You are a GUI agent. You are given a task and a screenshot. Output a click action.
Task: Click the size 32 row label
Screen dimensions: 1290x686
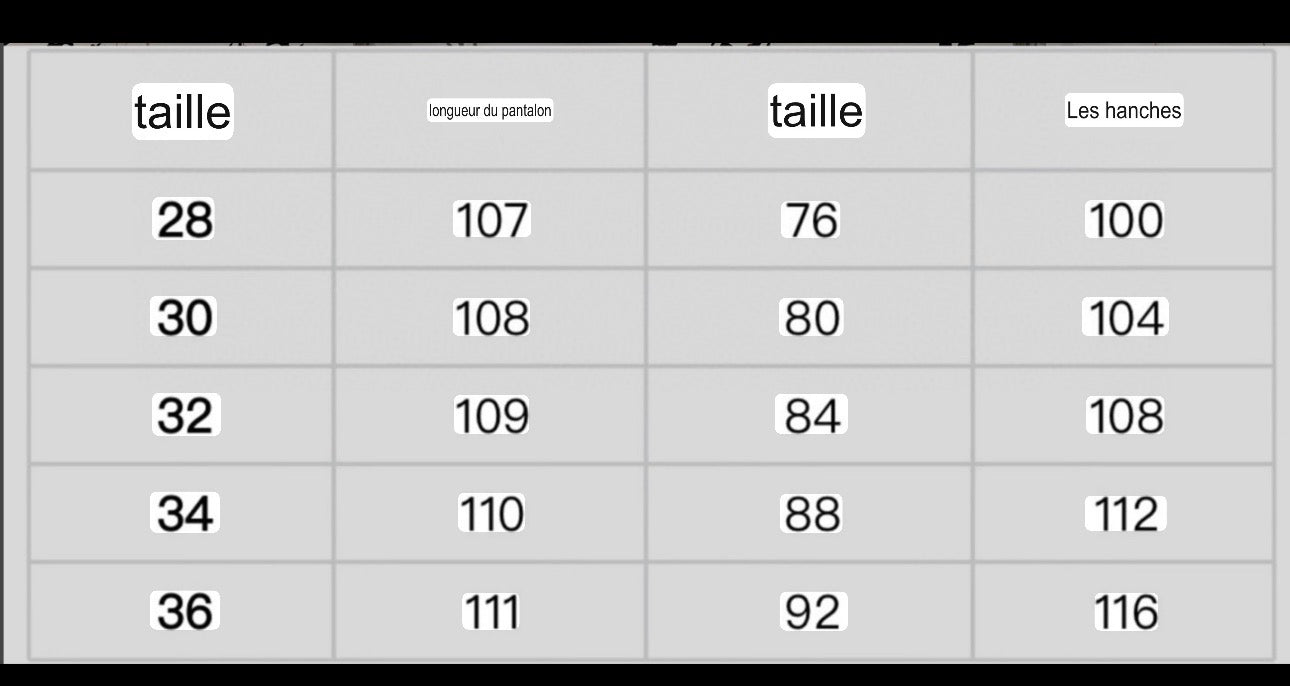[x=184, y=415]
